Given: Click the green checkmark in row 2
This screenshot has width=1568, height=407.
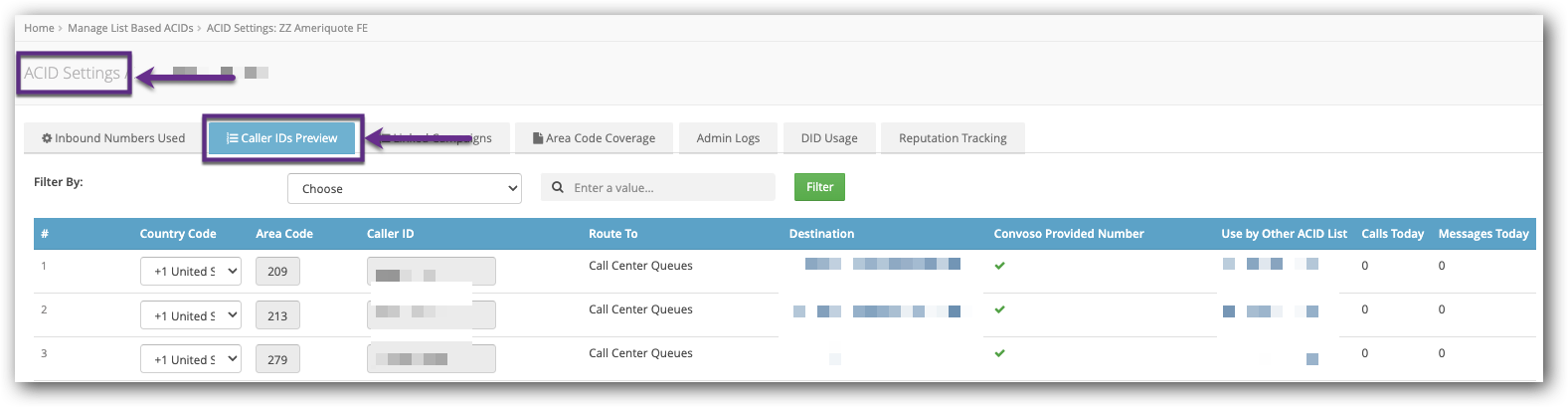Looking at the screenshot, I should [x=999, y=309].
